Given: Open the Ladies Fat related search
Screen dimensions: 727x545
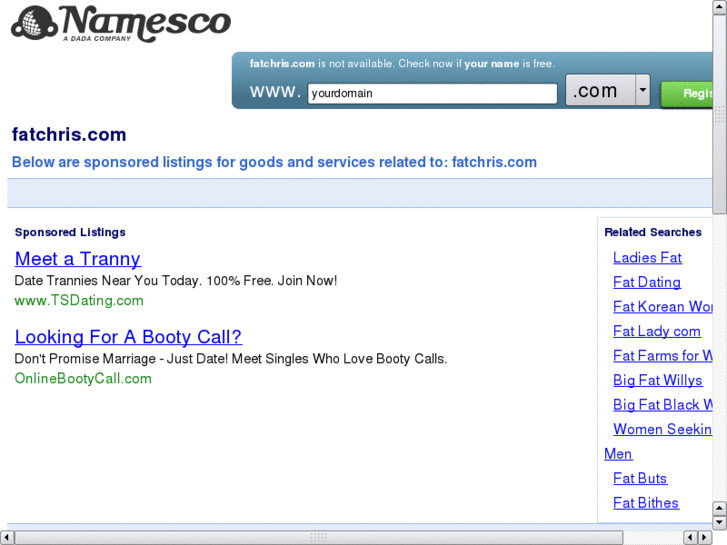Looking at the screenshot, I should 647,258.
